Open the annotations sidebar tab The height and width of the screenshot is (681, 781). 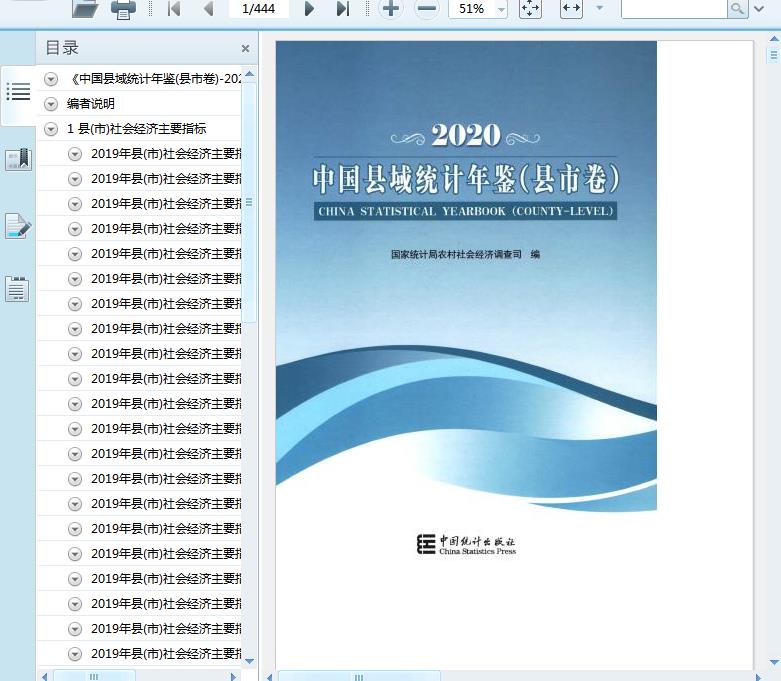coord(18,226)
